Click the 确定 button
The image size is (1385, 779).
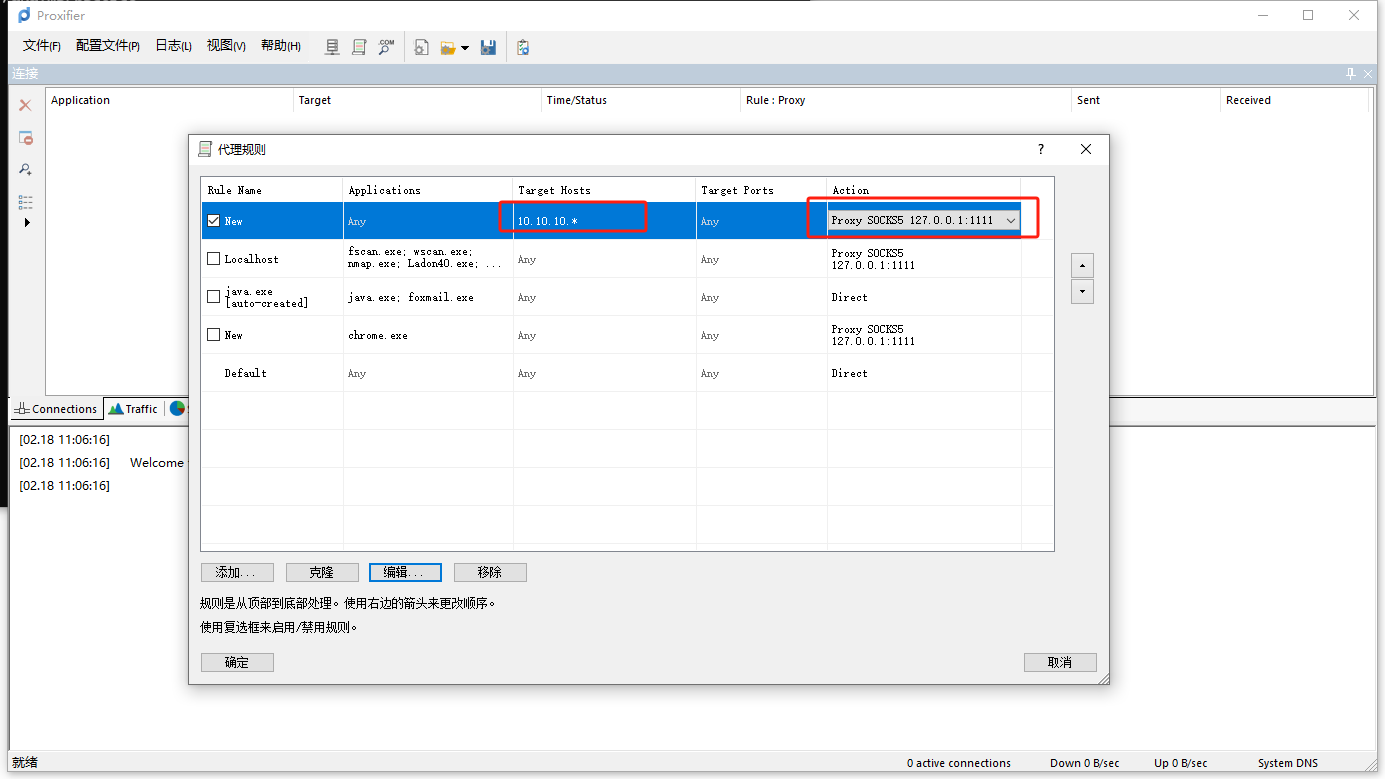coord(237,663)
